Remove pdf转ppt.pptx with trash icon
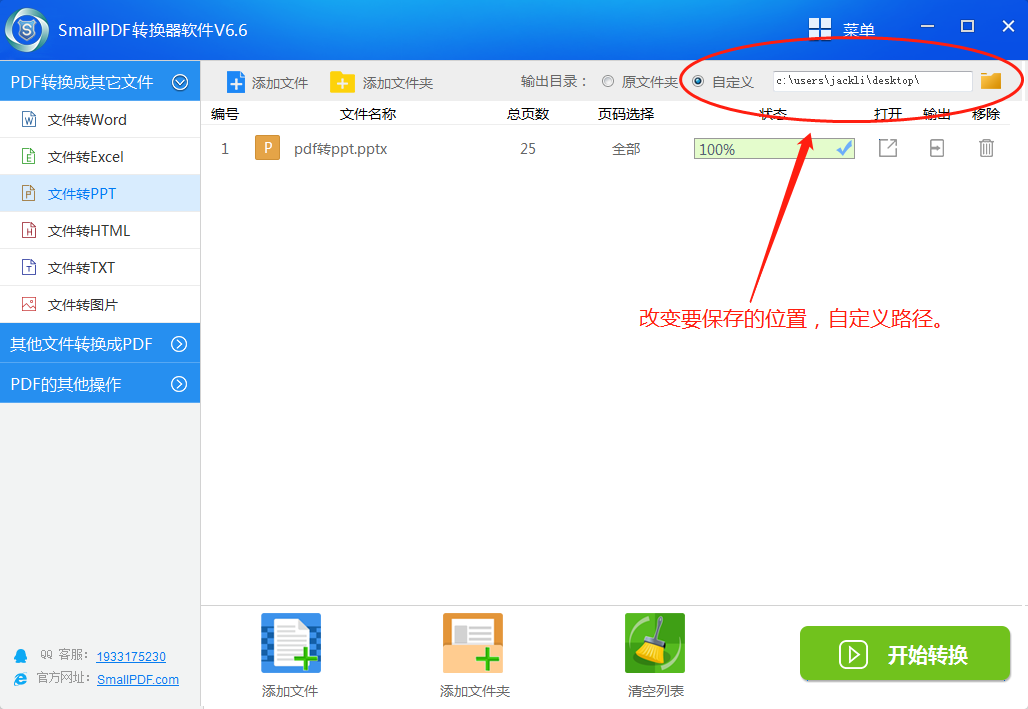 [x=986, y=148]
